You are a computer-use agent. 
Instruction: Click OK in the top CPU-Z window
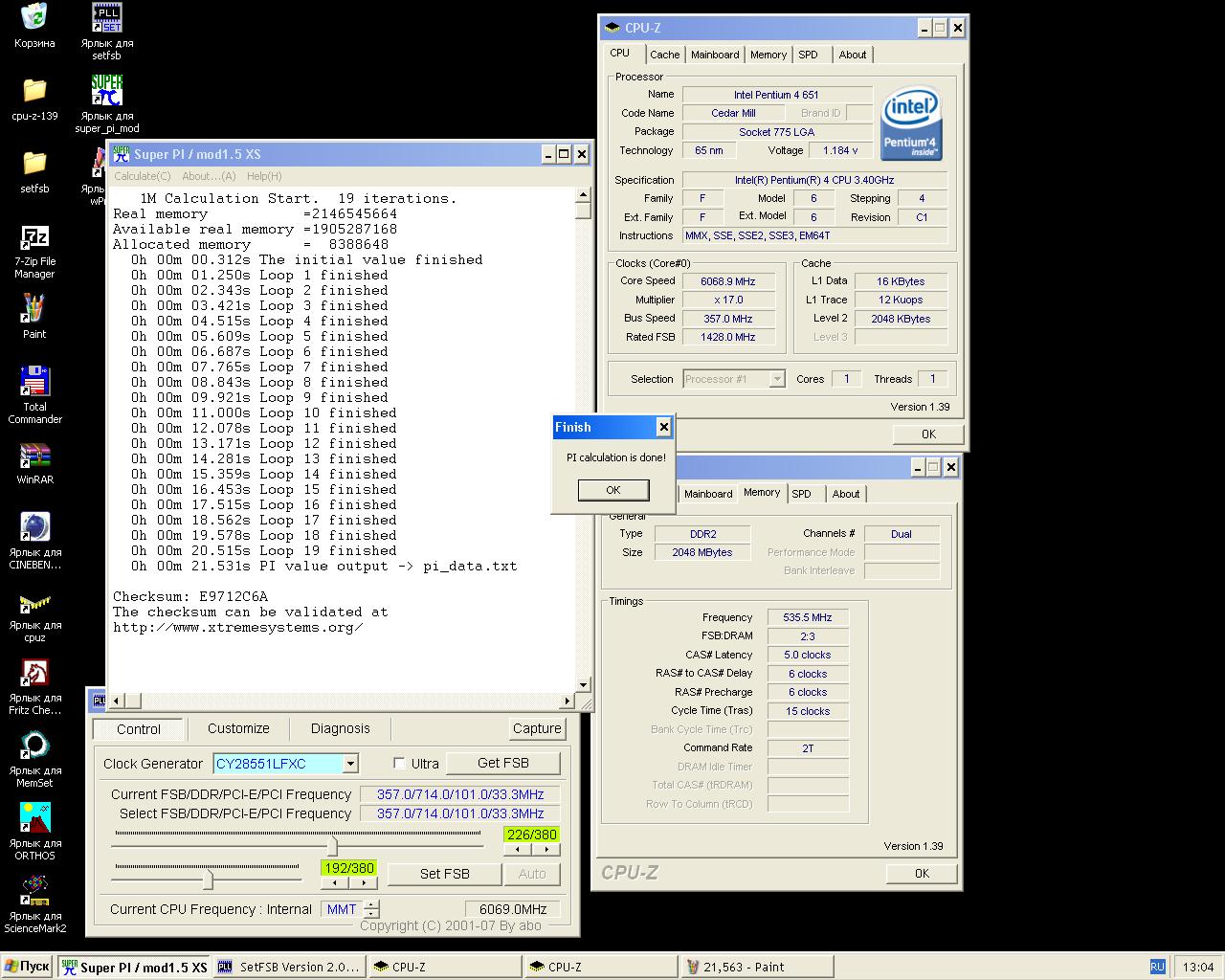pyautogui.click(x=928, y=434)
